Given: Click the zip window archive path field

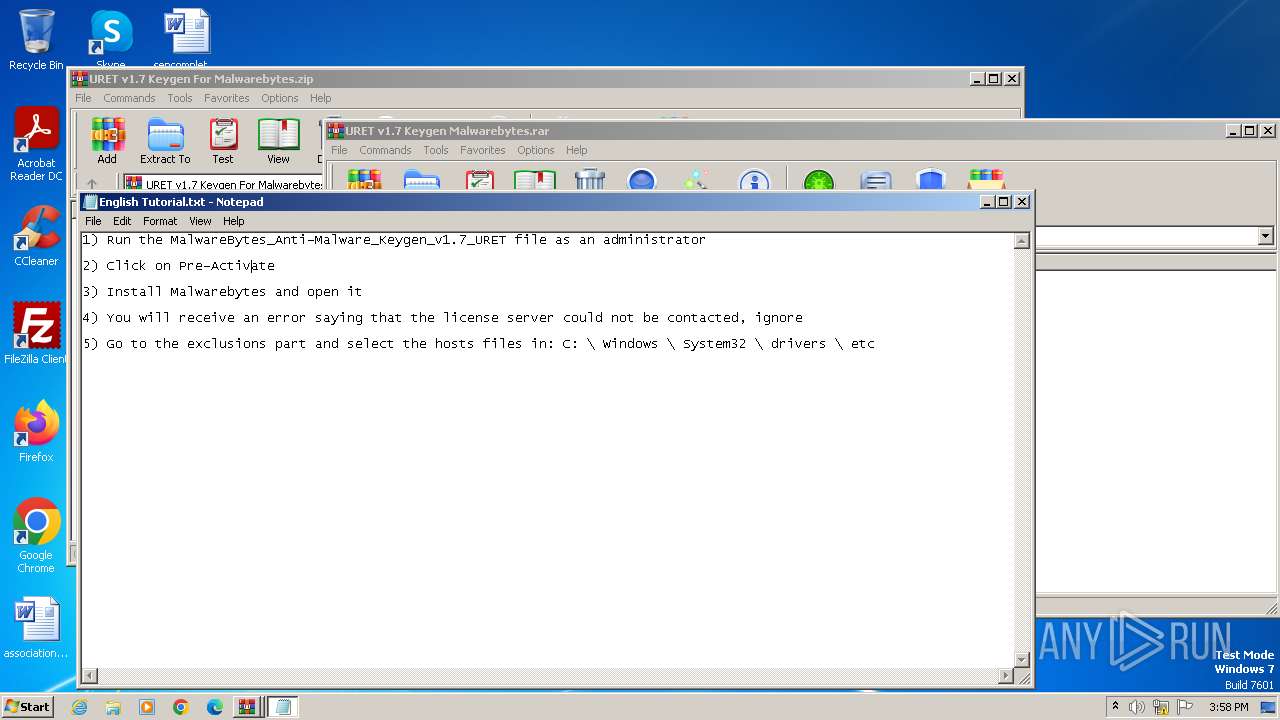Looking at the screenshot, I should pos(222,184).
